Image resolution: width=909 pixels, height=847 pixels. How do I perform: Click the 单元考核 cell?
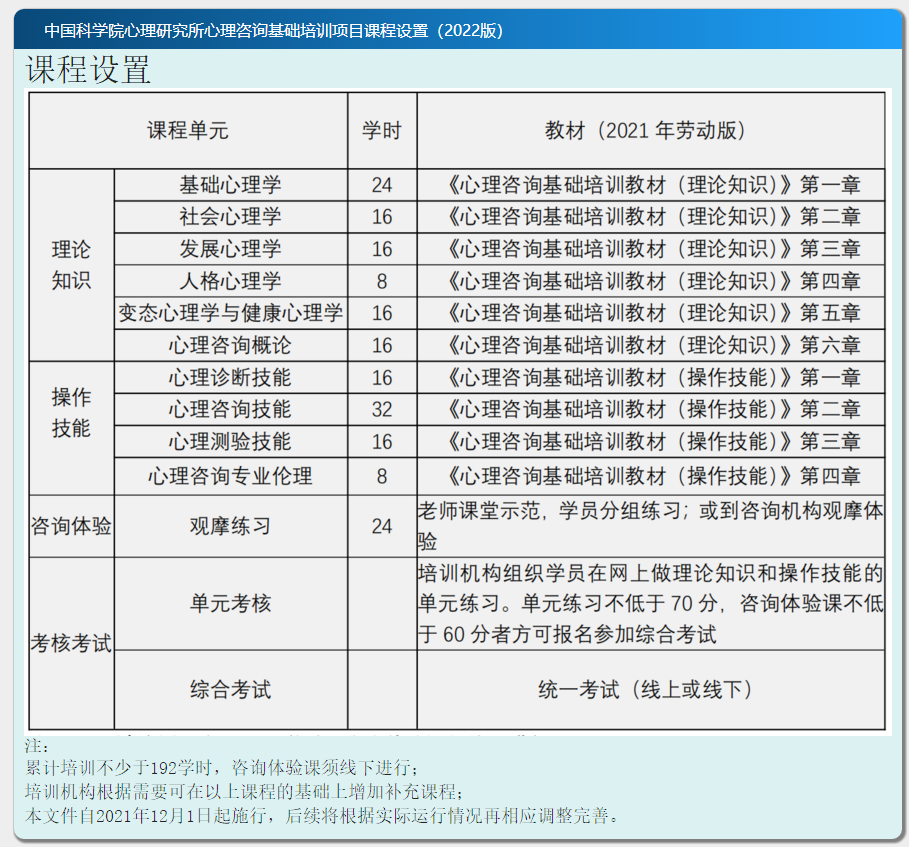(231, 604)
